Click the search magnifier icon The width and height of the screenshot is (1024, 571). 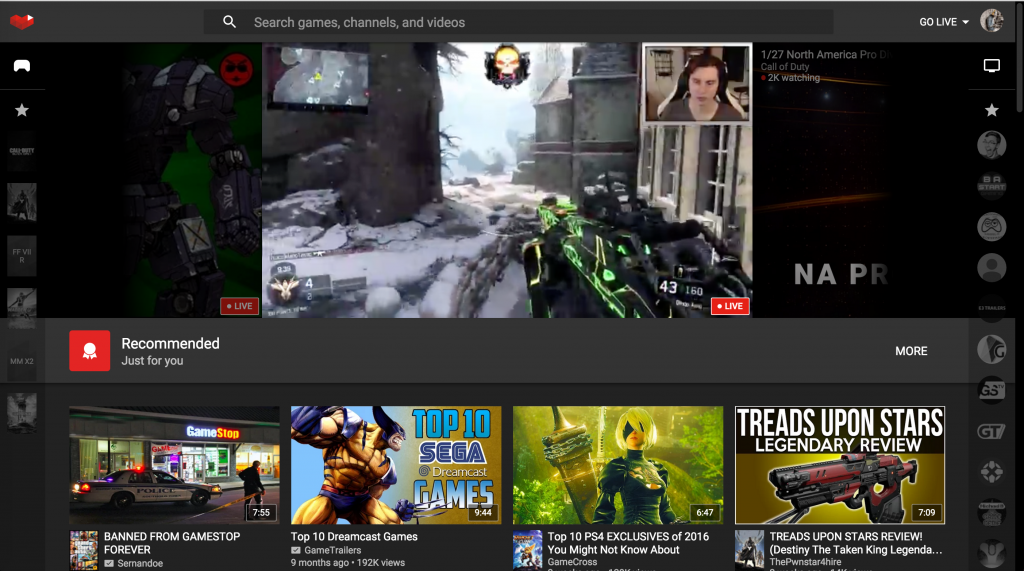(x=229, y=22)
